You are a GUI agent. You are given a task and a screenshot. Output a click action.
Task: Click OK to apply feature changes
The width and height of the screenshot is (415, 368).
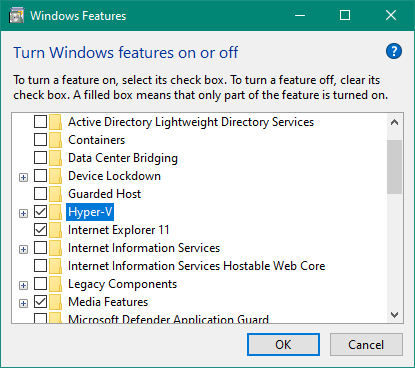tap(283, 345)
